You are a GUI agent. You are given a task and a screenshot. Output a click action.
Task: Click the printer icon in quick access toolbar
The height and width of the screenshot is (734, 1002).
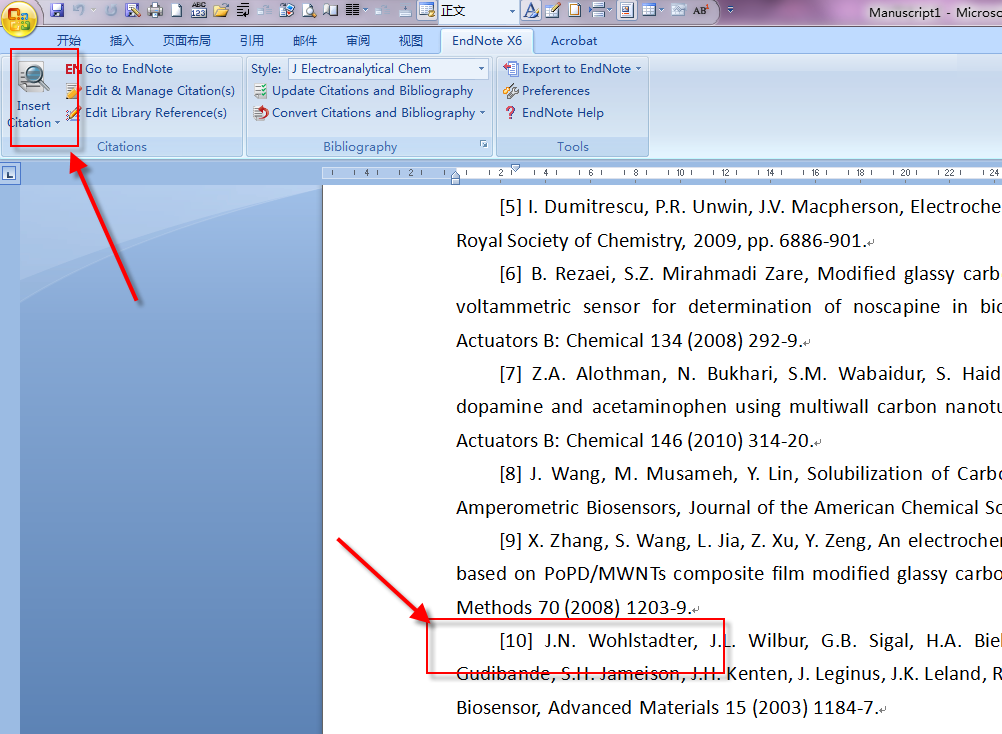pyautogui.click(x=155, y=11)
